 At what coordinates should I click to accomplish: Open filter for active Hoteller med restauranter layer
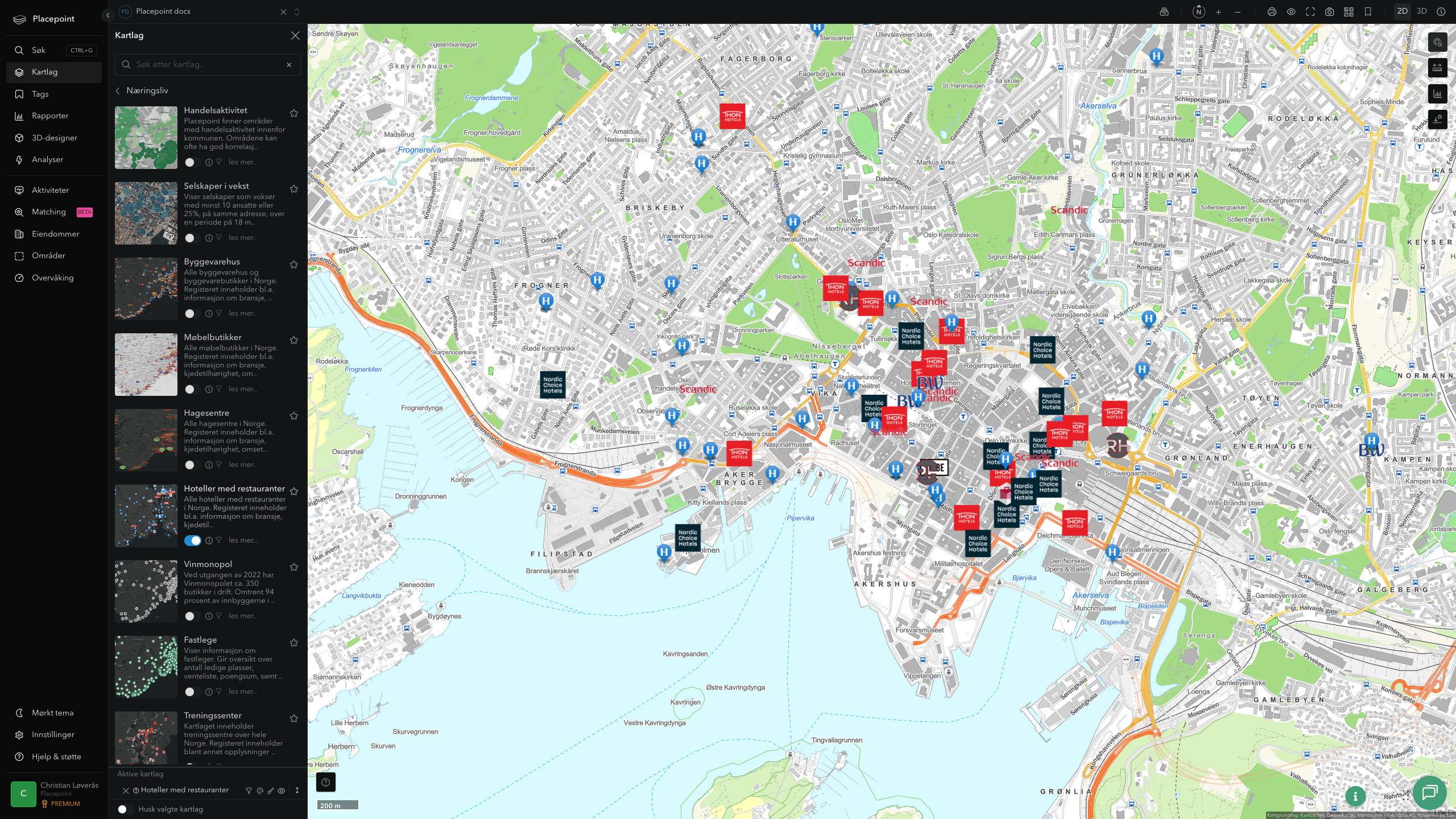pyautogui.click(x=249, y=791)
